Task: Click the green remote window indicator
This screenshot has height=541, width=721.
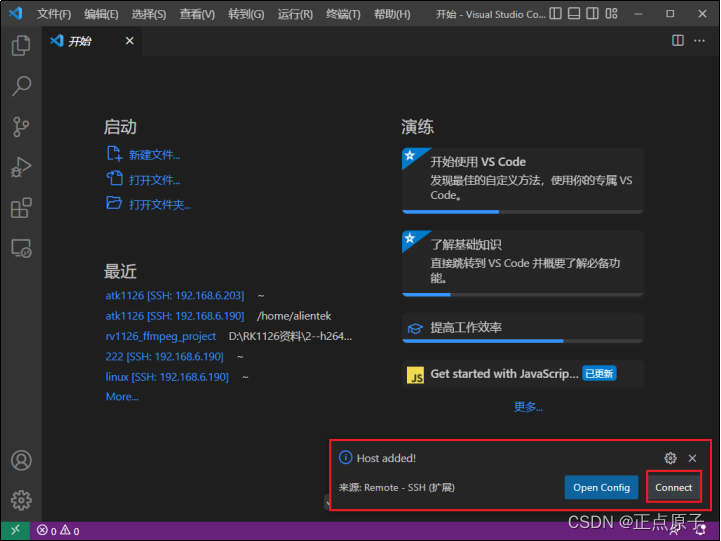Action: click(15, 531)
